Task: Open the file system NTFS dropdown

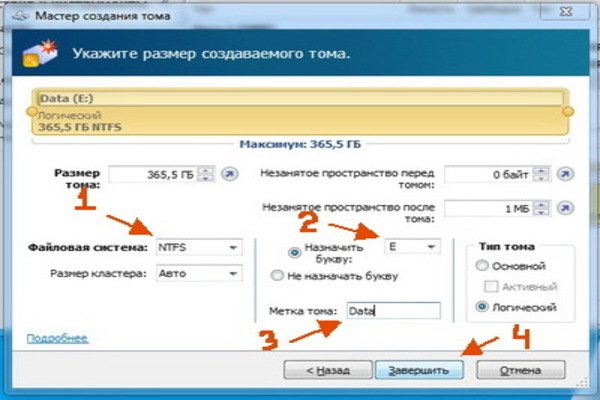Action: tap(199, 247)
